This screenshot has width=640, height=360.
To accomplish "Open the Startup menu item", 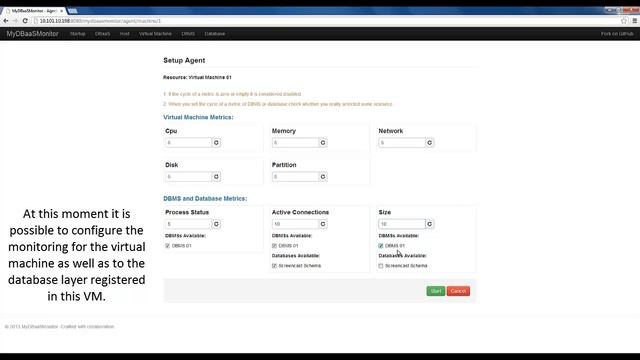I will pyautogui.click(x=78, y=34).
